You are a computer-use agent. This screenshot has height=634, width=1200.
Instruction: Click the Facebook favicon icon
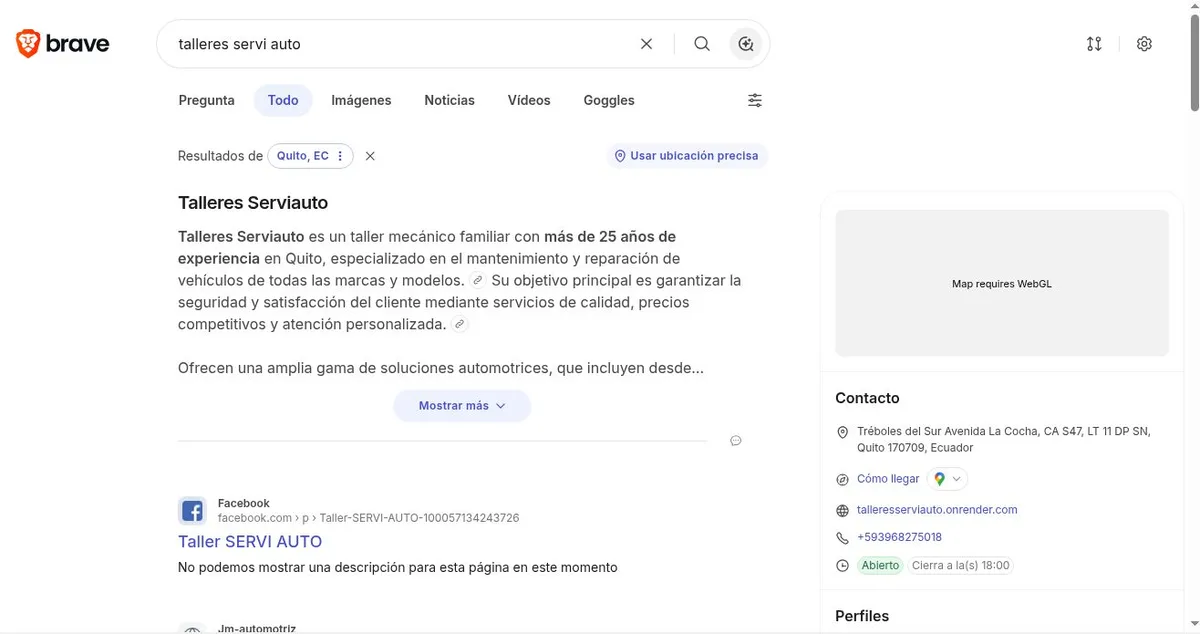[x=192, y=511]
